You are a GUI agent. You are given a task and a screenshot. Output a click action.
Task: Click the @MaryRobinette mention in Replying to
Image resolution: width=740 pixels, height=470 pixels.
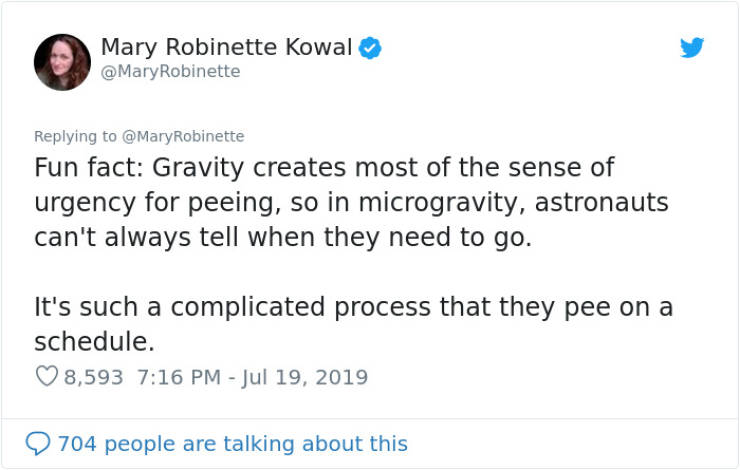(x=183, y=136)
